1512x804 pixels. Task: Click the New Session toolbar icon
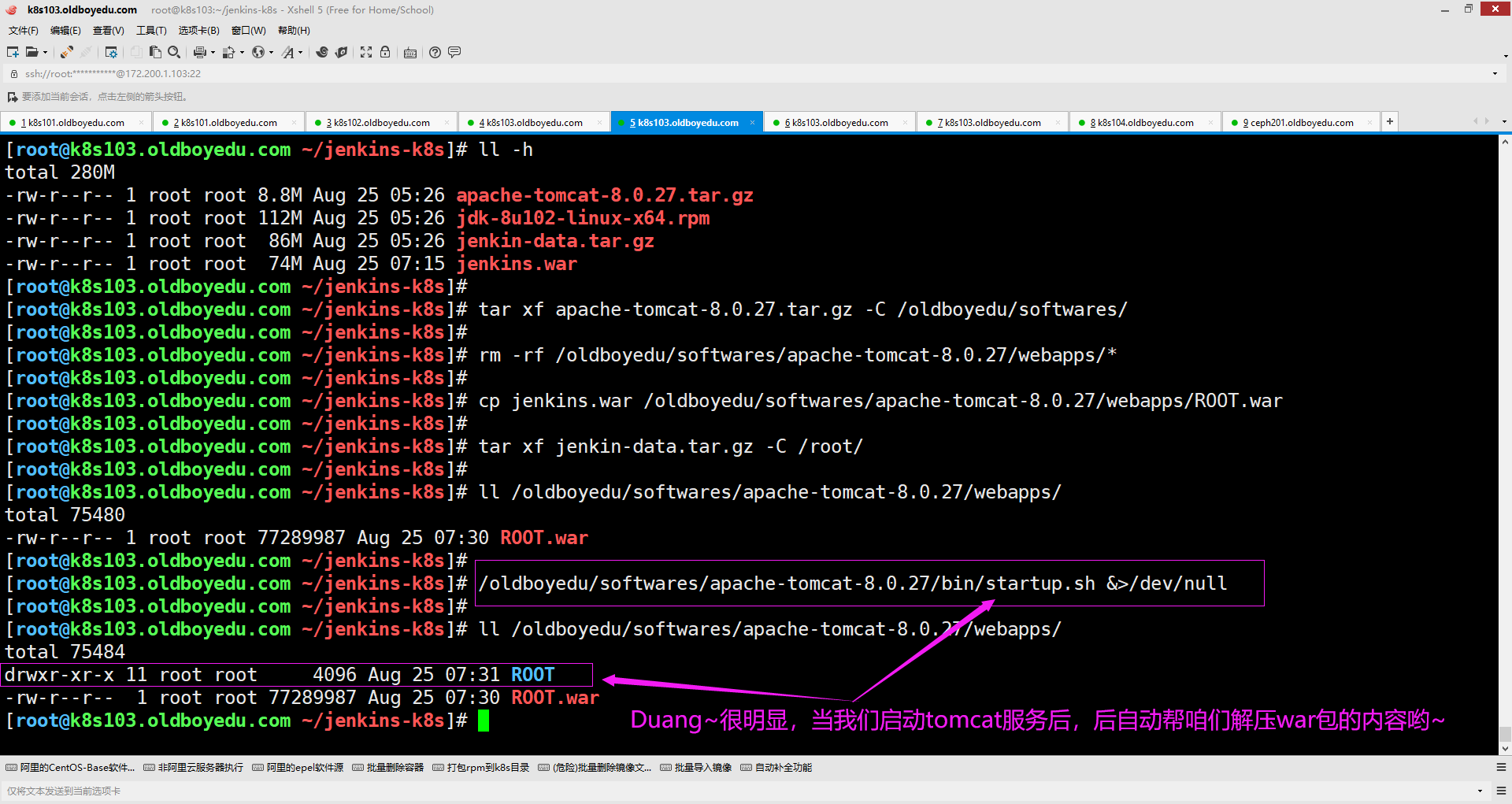pos(13,52)
